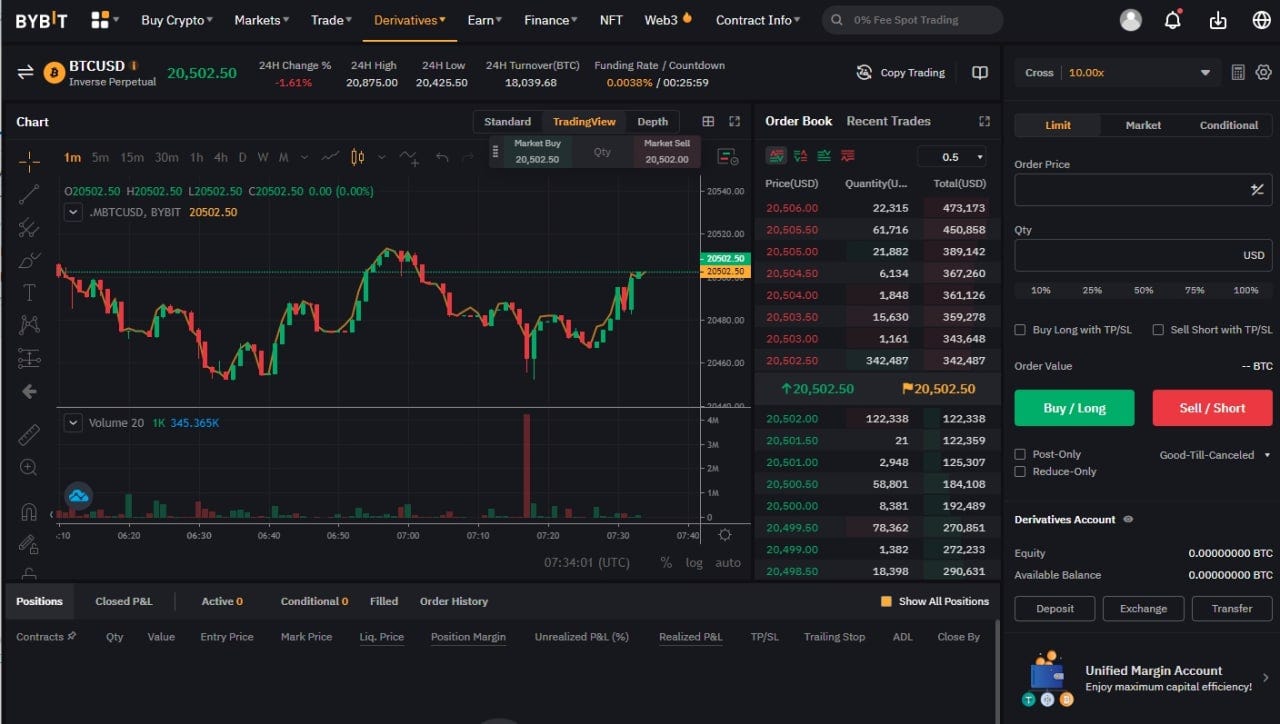This screenshot has height=724, width=1280.
Task: Click the back arrow in chart sidebar
Action: [x=29, y=391]
